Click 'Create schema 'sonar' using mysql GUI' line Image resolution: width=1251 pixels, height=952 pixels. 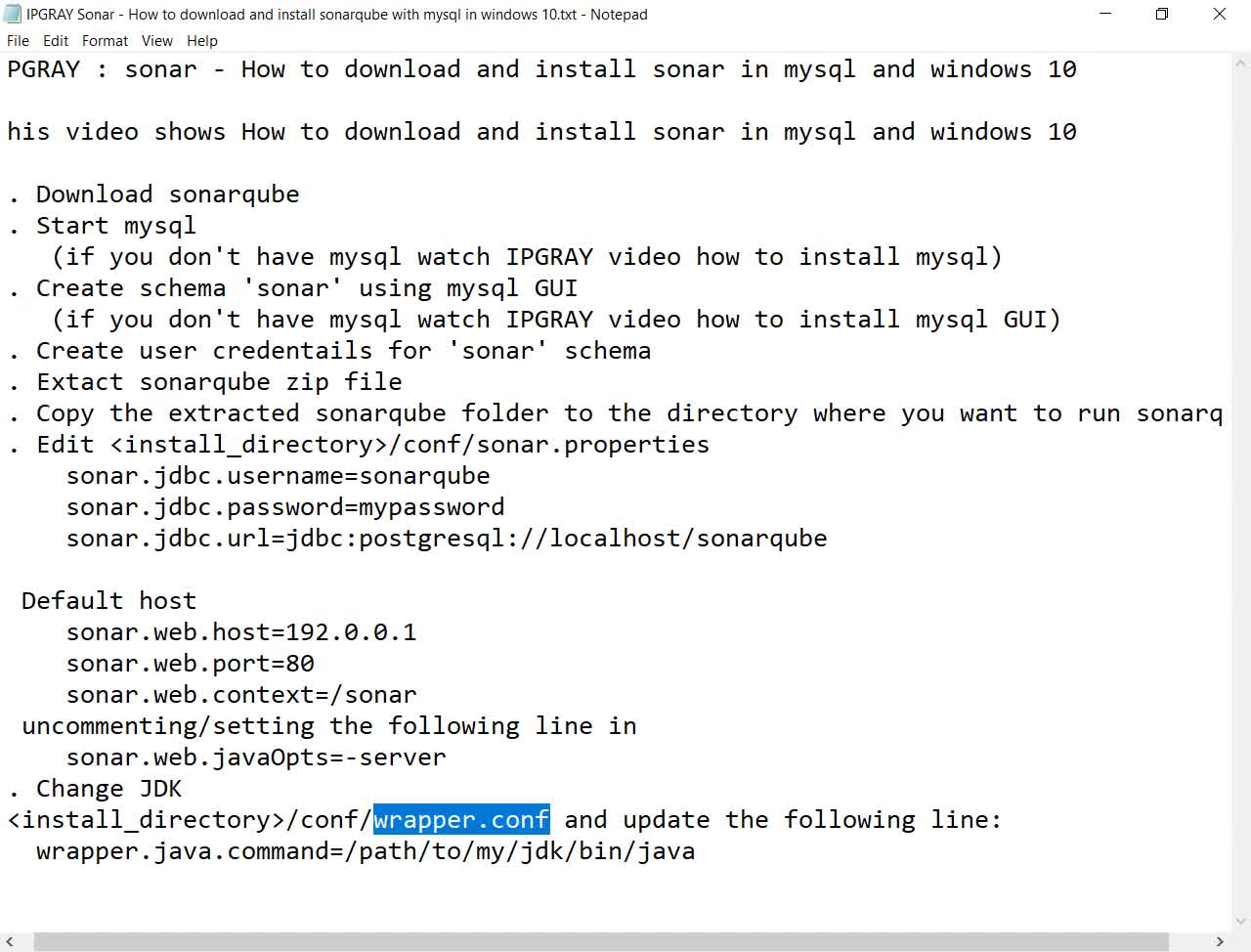[x=293, y=288]
